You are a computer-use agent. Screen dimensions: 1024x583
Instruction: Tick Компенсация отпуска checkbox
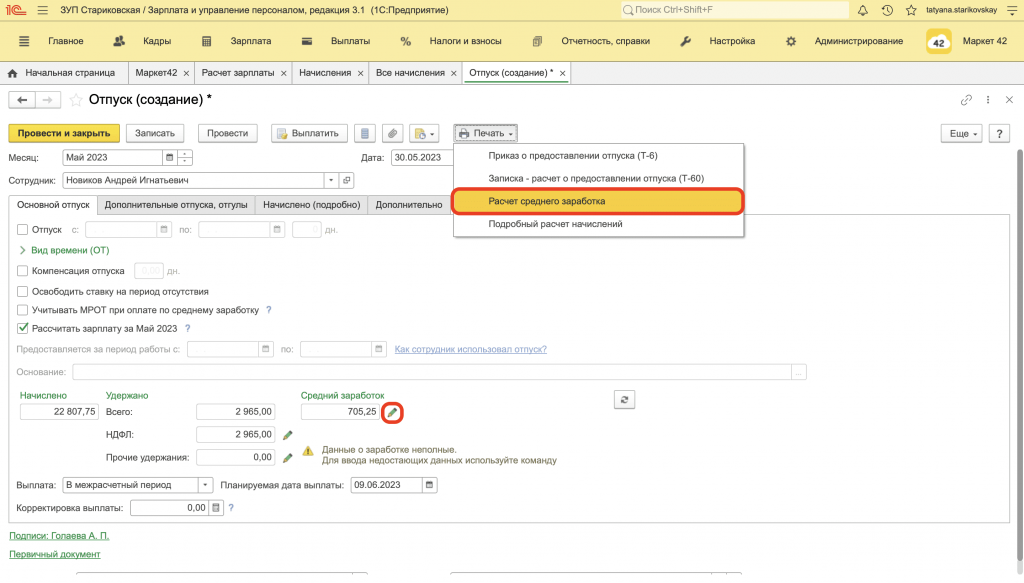click(23, 271)
